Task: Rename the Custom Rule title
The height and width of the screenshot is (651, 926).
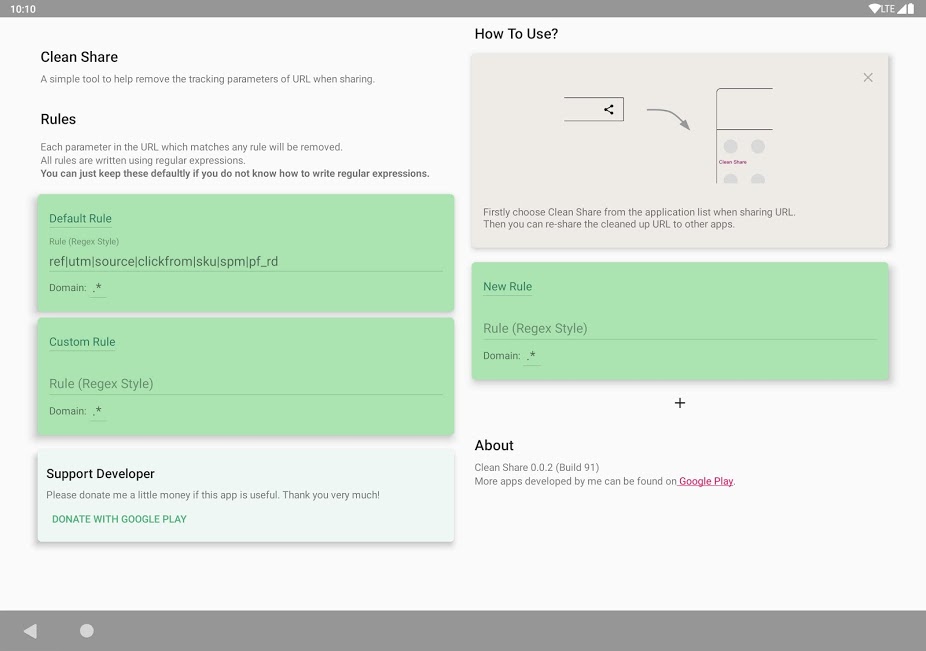Action: pos(82,342)
